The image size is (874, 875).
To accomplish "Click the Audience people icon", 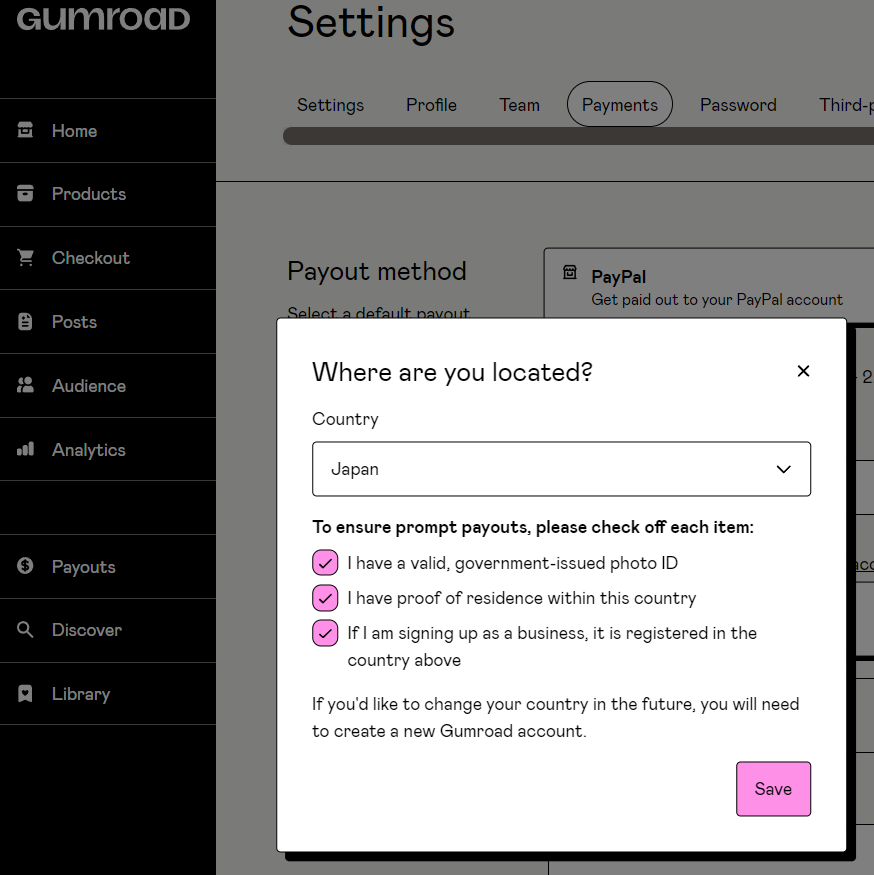I will (26, 386).
